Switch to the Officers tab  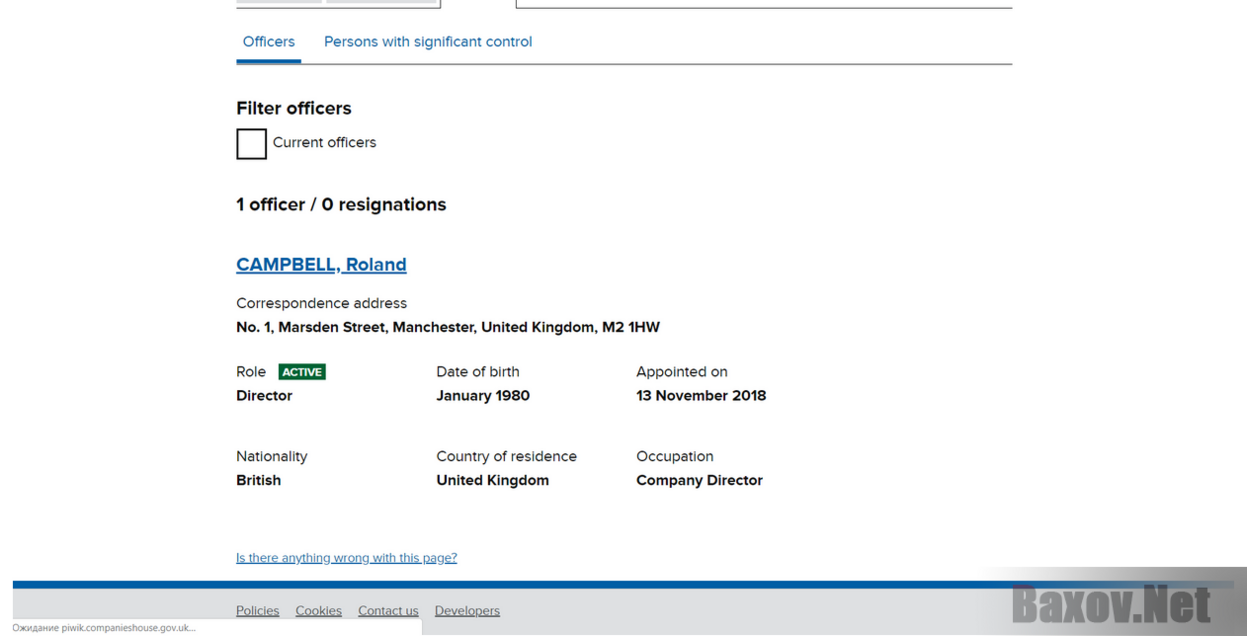[x=268, y=42]
